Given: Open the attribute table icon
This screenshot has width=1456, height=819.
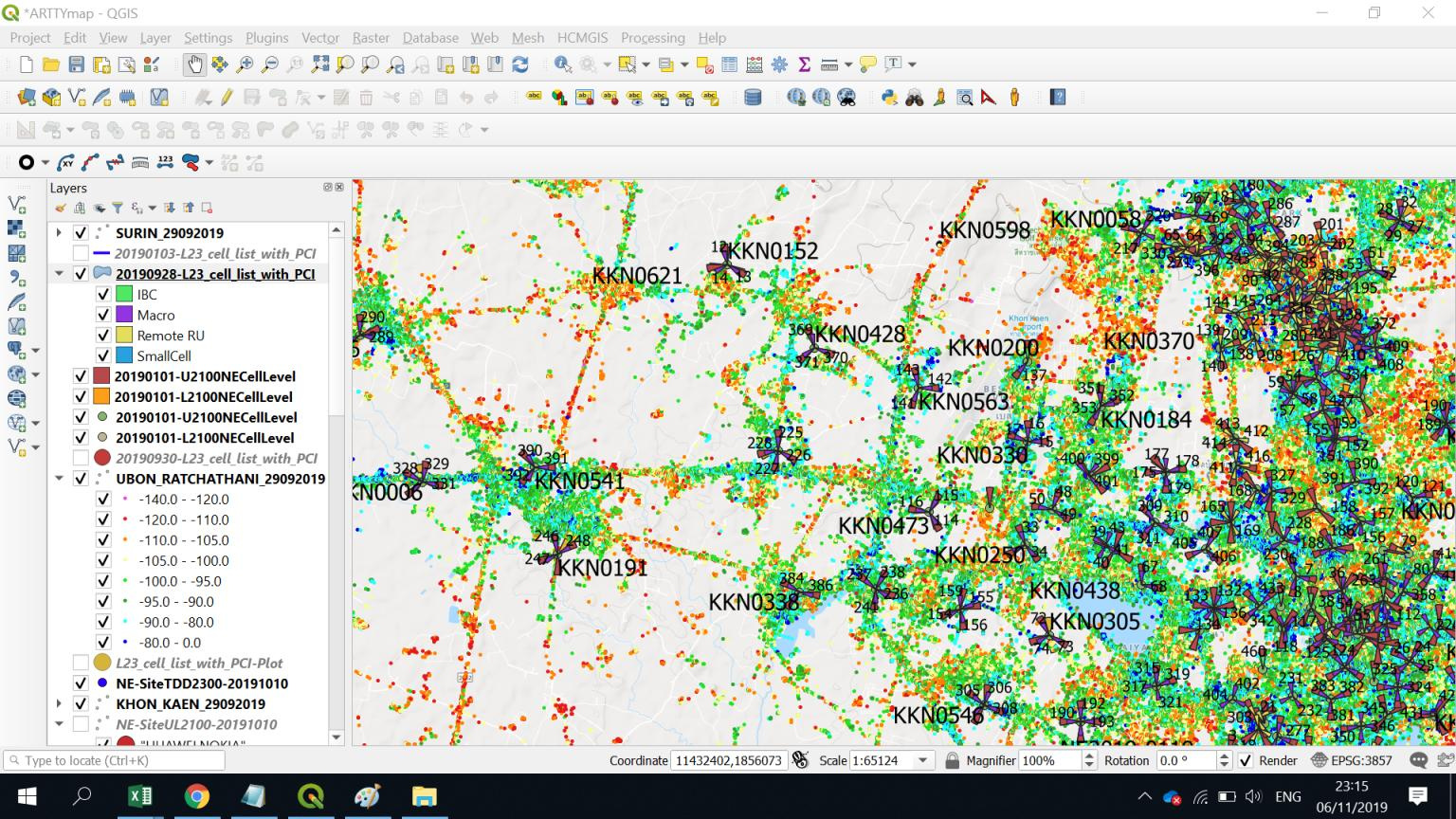Looking at the screenshot, I should coord(729,64).
